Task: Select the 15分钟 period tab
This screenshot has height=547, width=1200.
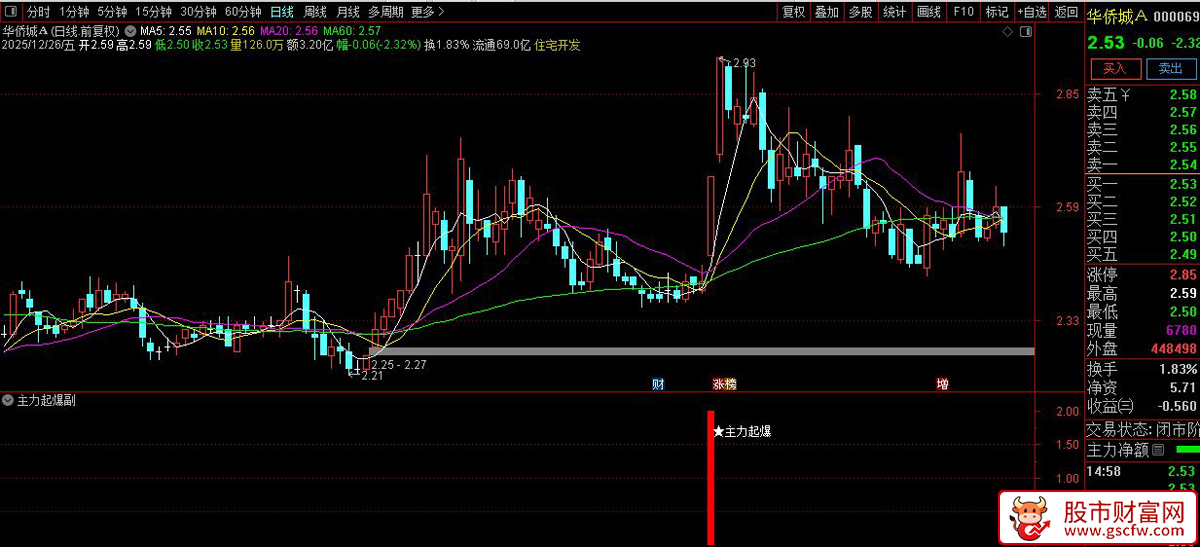Action: [154, 12]
